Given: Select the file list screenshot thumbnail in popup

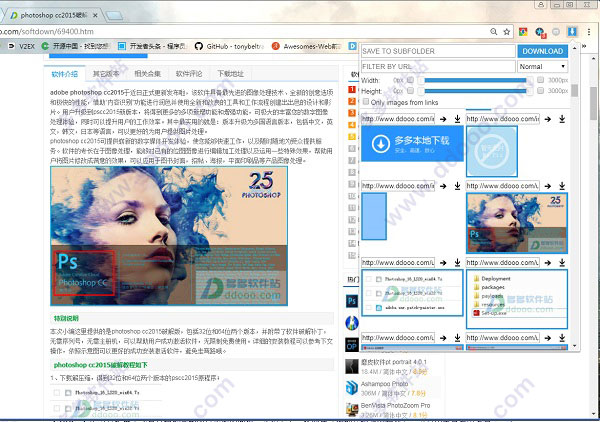Looking at the screenshot, I should [x=412, y=293].
